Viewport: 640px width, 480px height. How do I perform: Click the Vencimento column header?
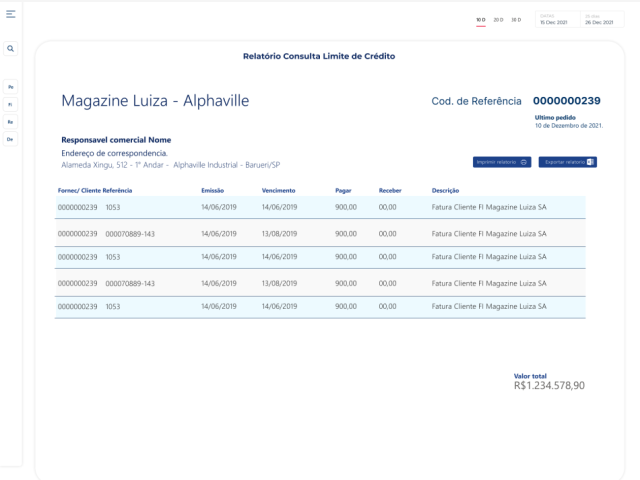point(278,191)
